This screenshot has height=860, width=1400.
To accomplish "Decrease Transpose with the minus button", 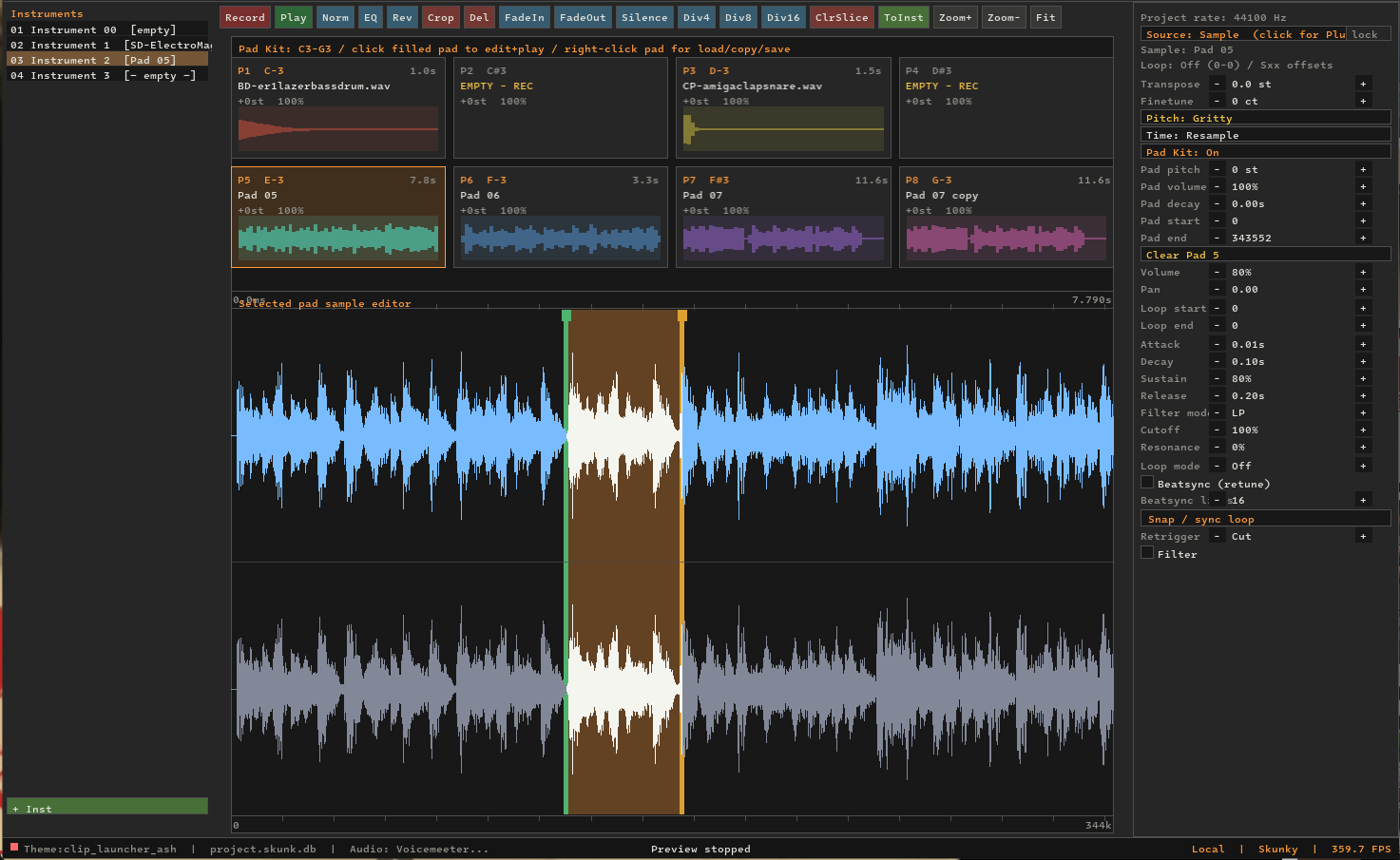I will [1217, 84].
